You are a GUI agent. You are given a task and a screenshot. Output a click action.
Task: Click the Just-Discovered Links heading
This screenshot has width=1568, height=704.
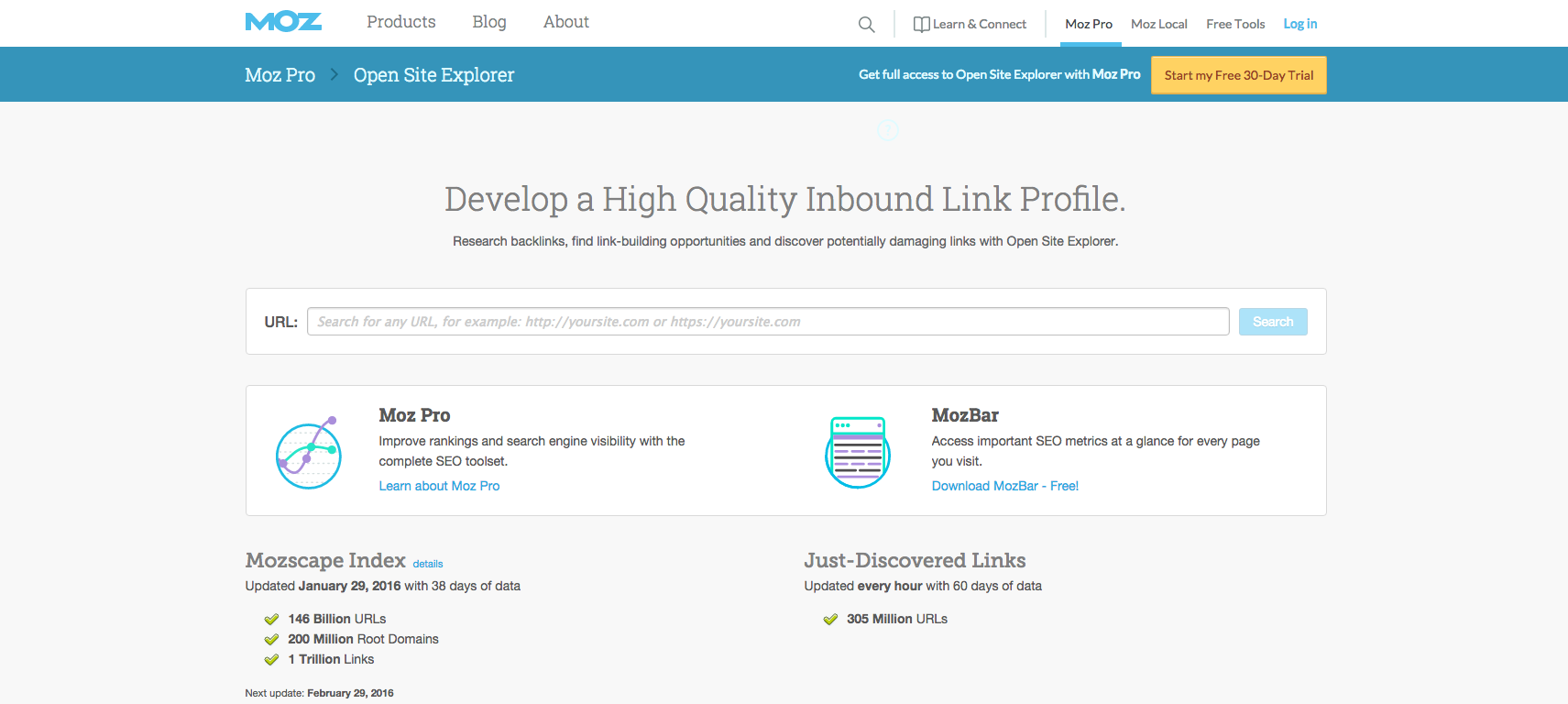point(915,560)
